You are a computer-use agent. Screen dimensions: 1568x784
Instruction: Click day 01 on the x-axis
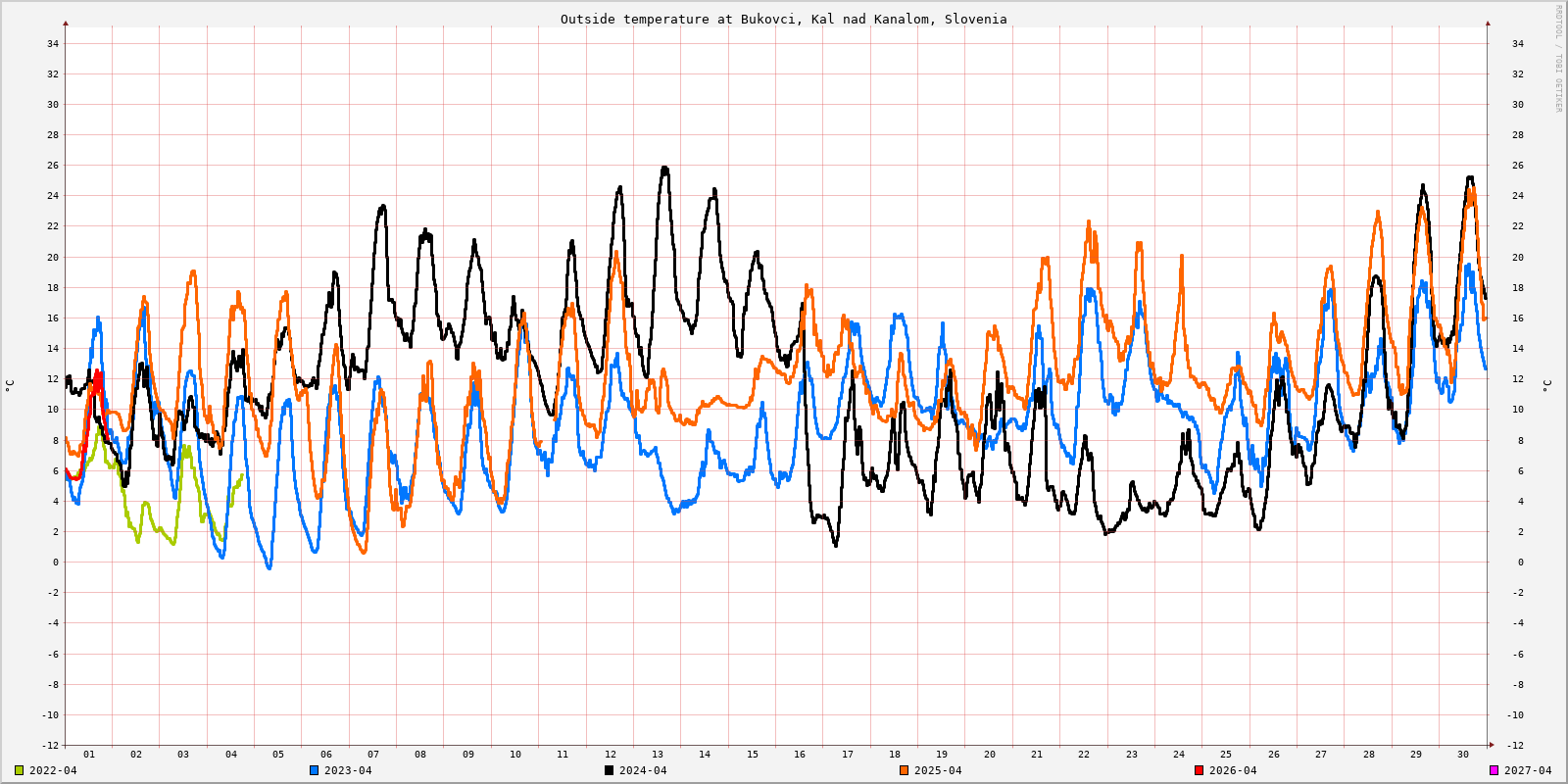tap(89, 755)
